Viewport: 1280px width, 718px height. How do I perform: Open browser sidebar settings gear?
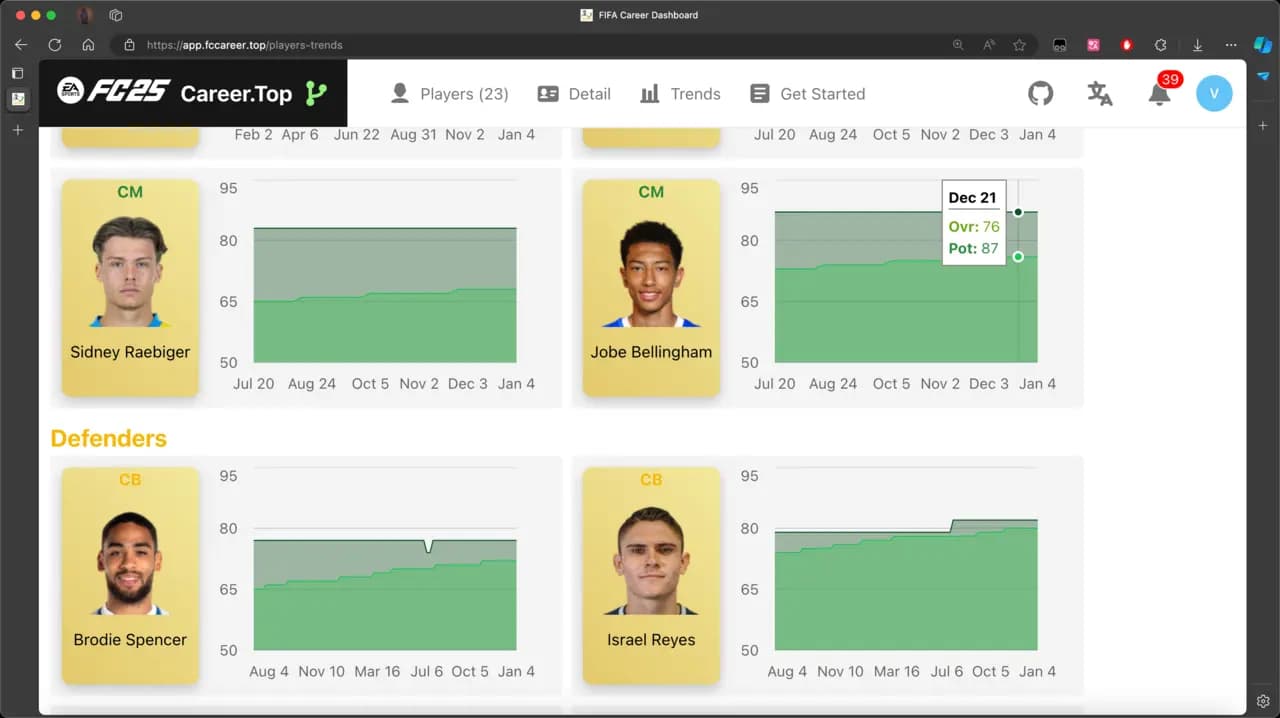tap(1263, 701)
